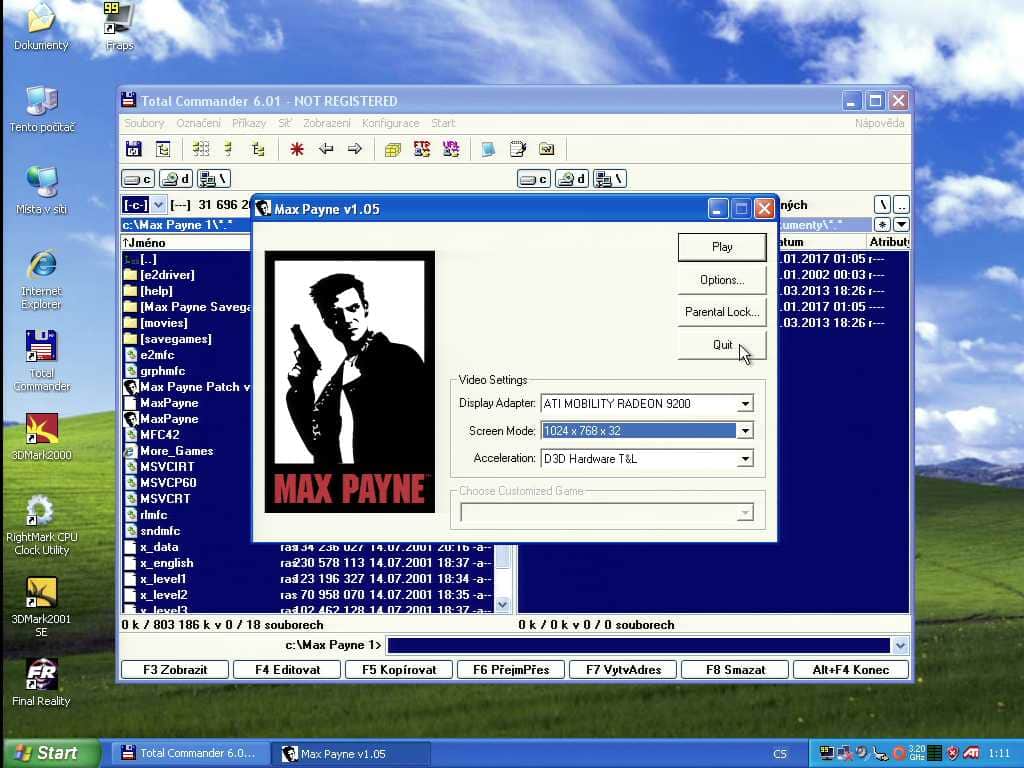Click the URL new connection toolbar icon
This screenshot has height=768, width=1024.
451,149
